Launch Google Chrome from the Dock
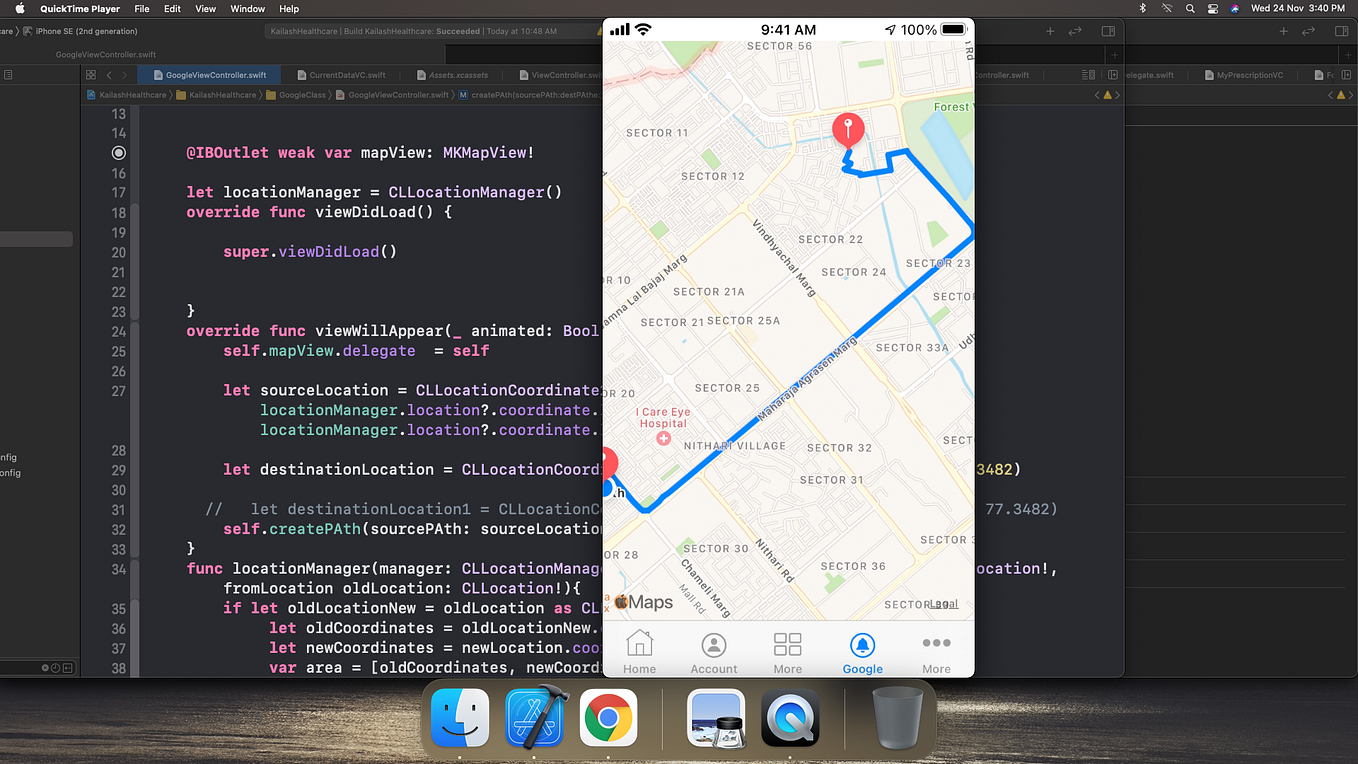The height and width of the screenshot is (764, 1358). [x=608, y=717]
